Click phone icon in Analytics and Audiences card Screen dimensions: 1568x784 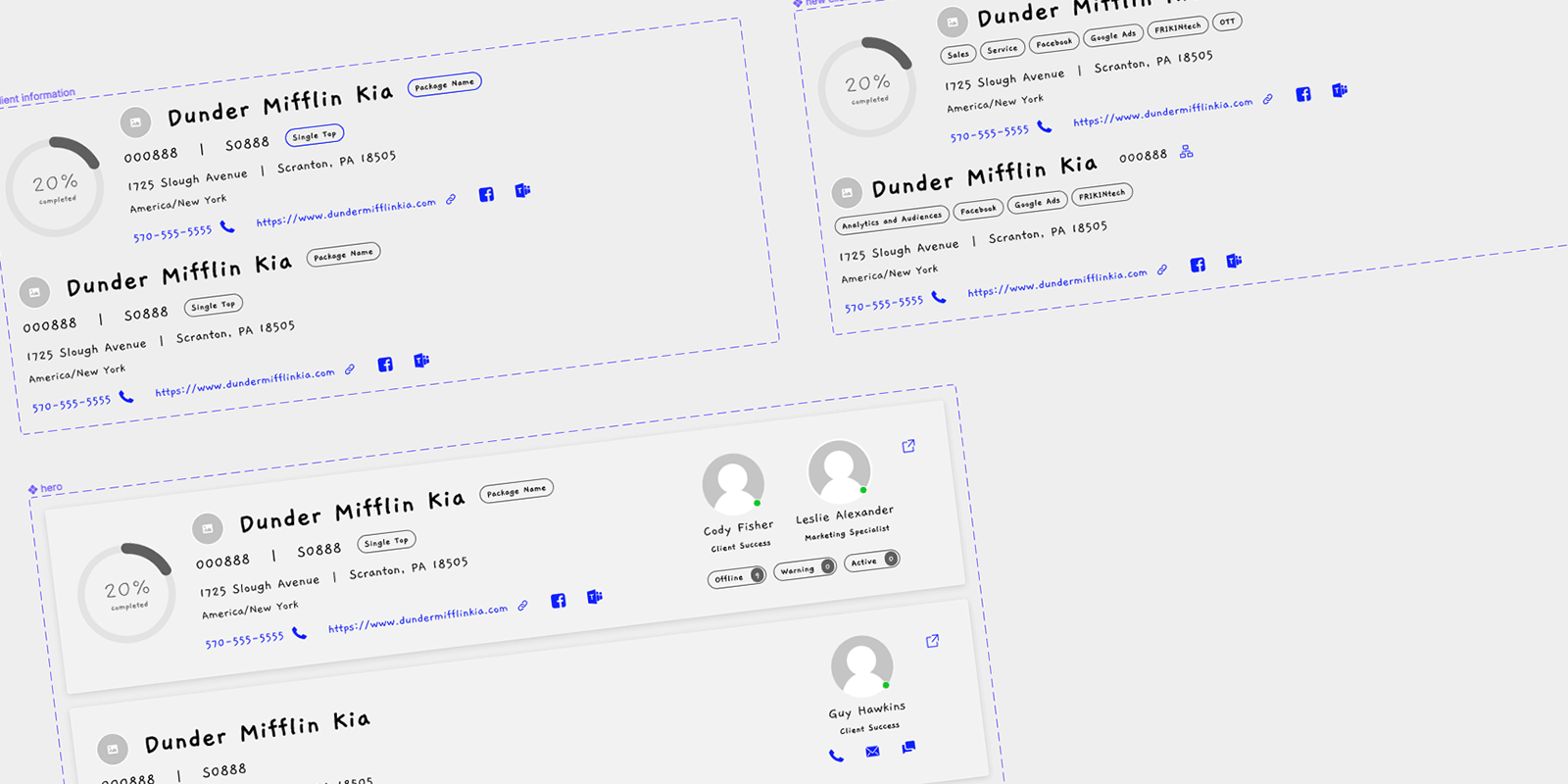pos(938,297)
